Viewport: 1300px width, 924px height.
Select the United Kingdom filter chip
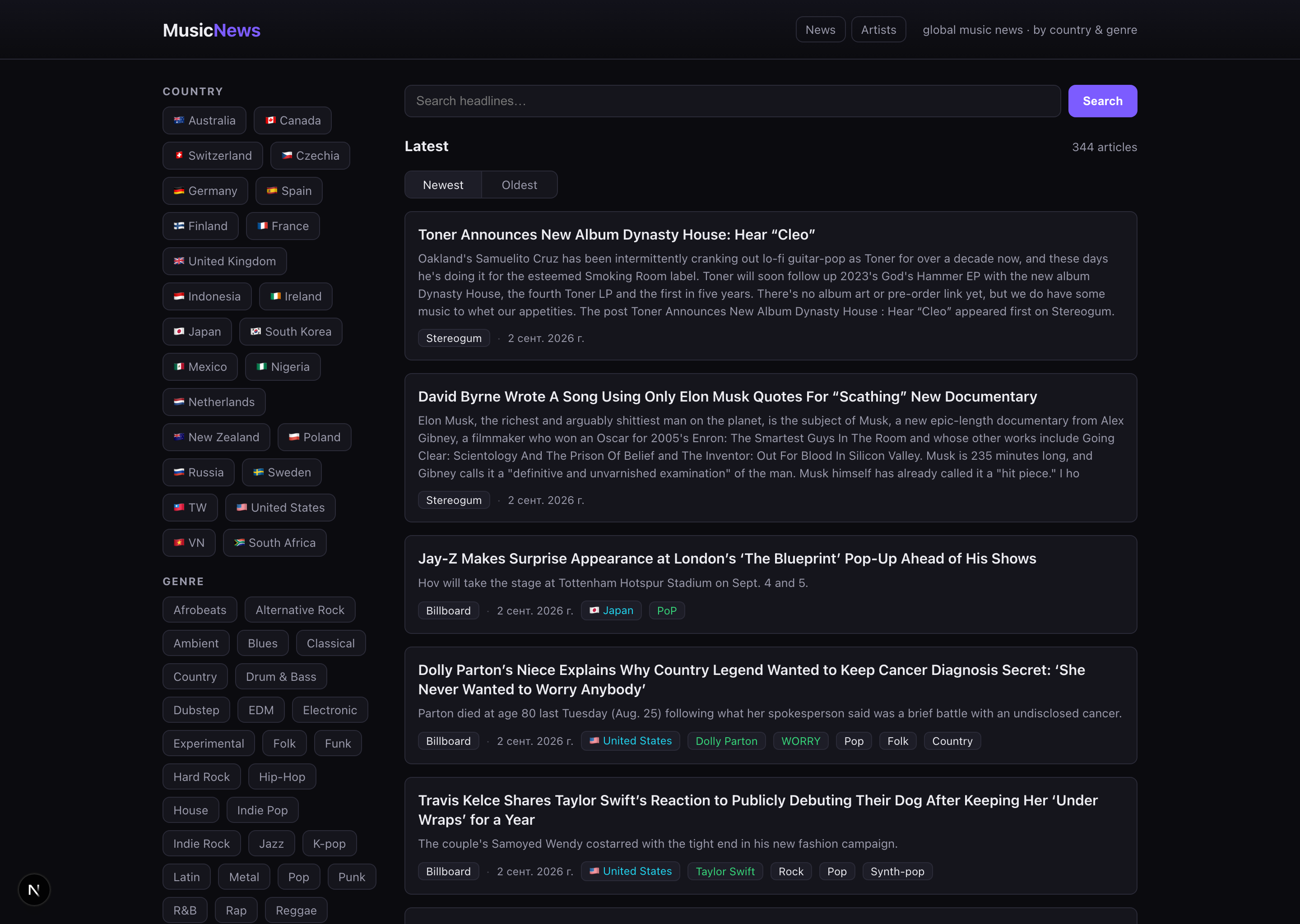(x=225, y=261)
